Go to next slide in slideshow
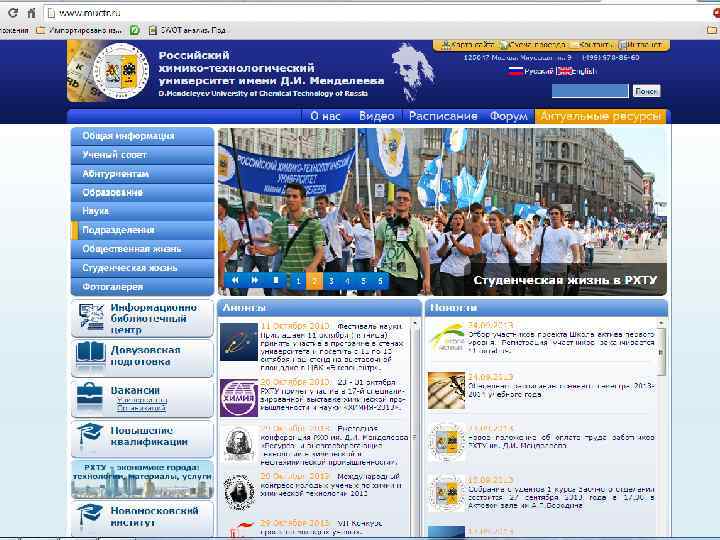Image resolution: width=720 pixels, height=540 pixels. (x=254, y=280)
